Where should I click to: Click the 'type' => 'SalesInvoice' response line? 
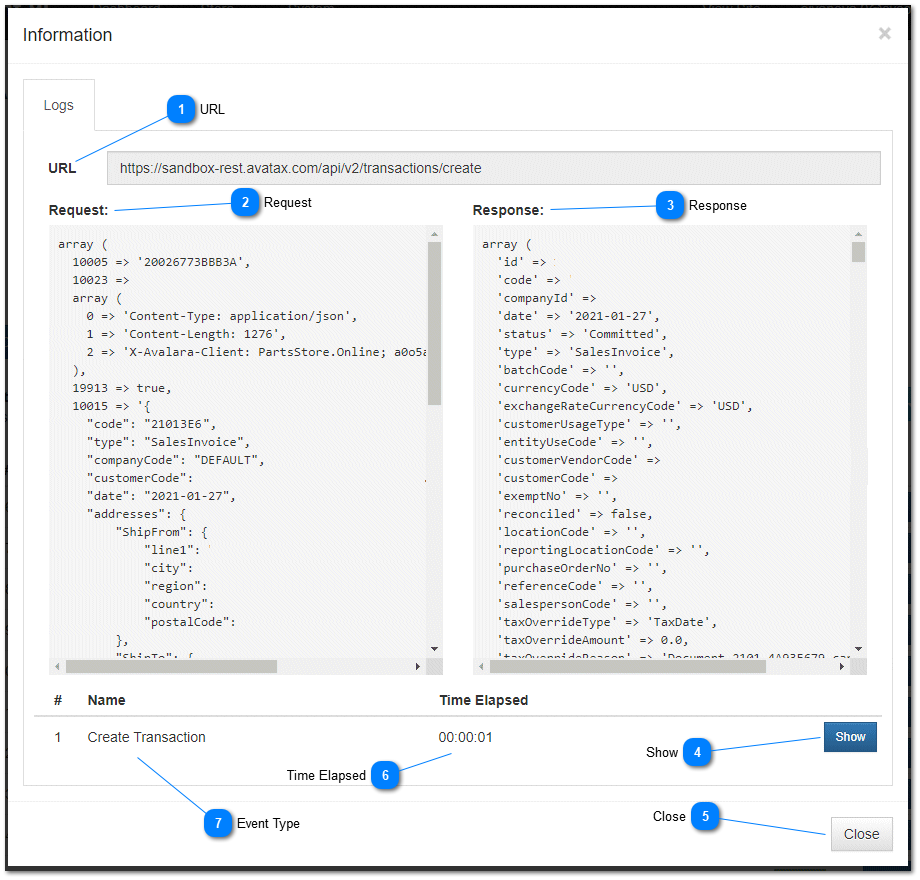pyautogui.click(x=586, y=351)
